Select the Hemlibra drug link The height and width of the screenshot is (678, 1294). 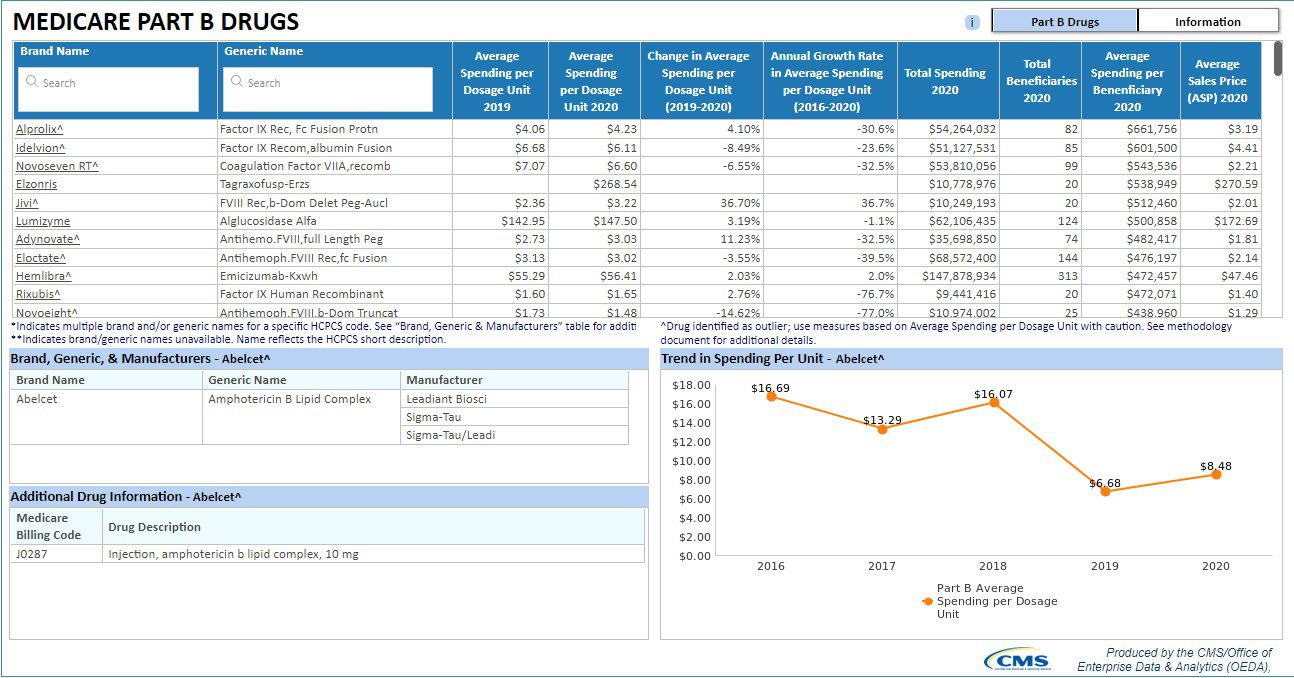point(43,276)
